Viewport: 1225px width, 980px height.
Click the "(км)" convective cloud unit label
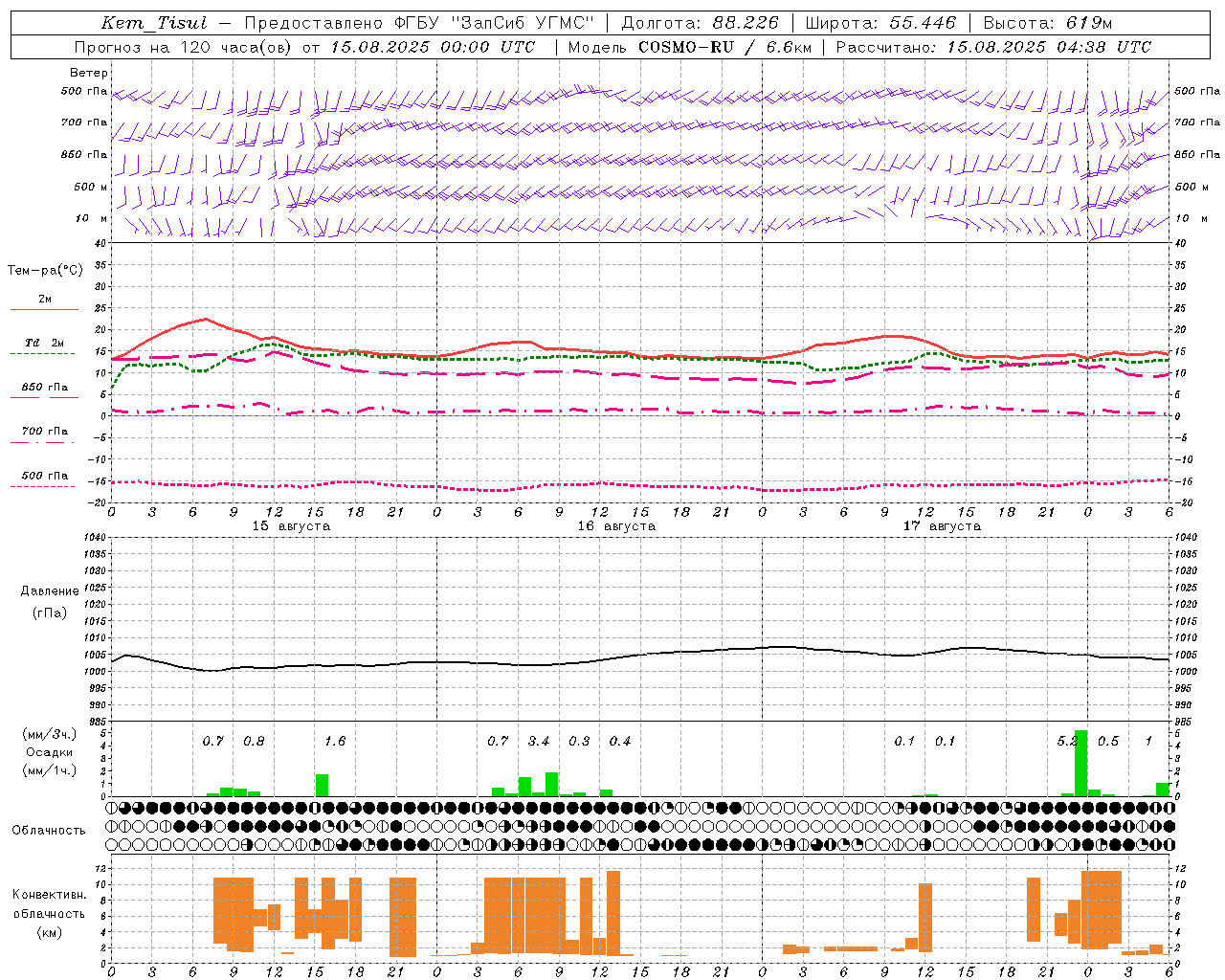(x=49, y=932)
